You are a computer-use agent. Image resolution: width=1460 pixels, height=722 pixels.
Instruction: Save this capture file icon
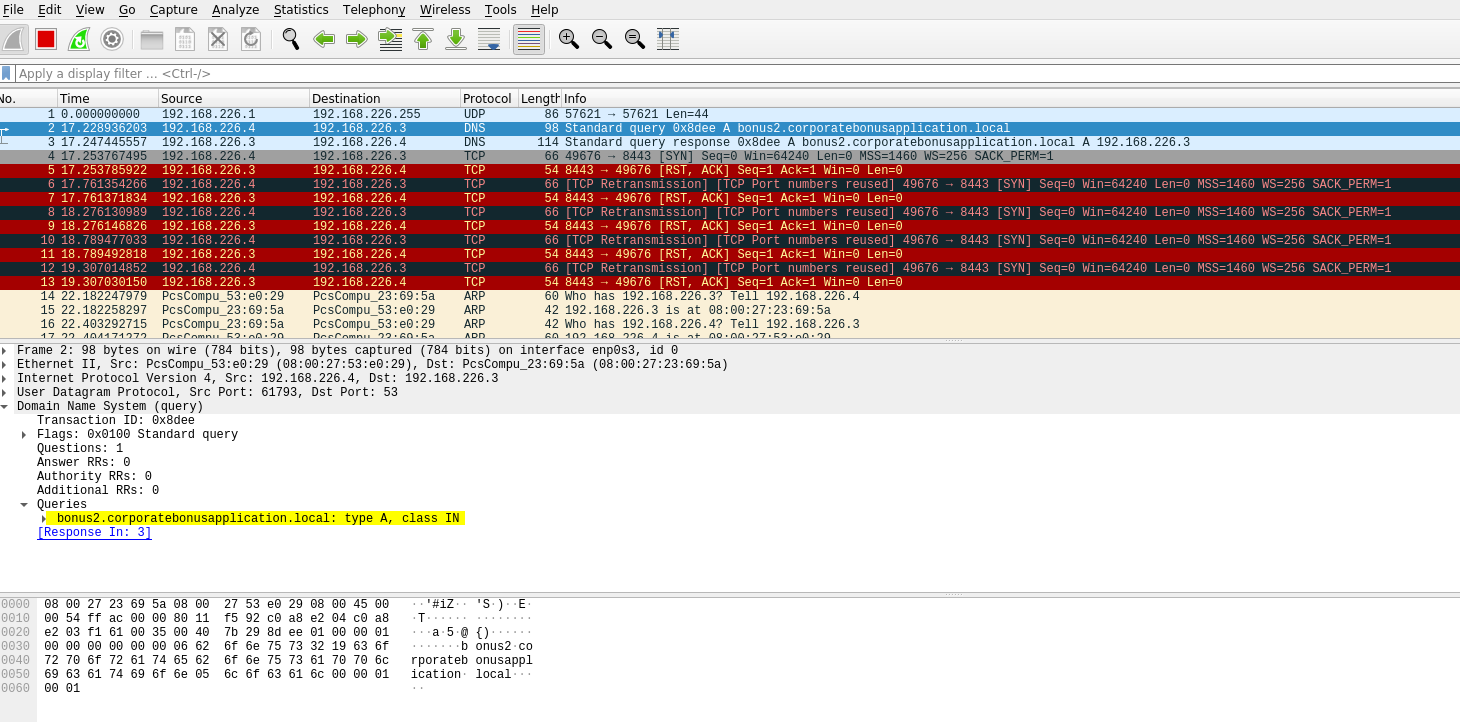click(185, 39)
